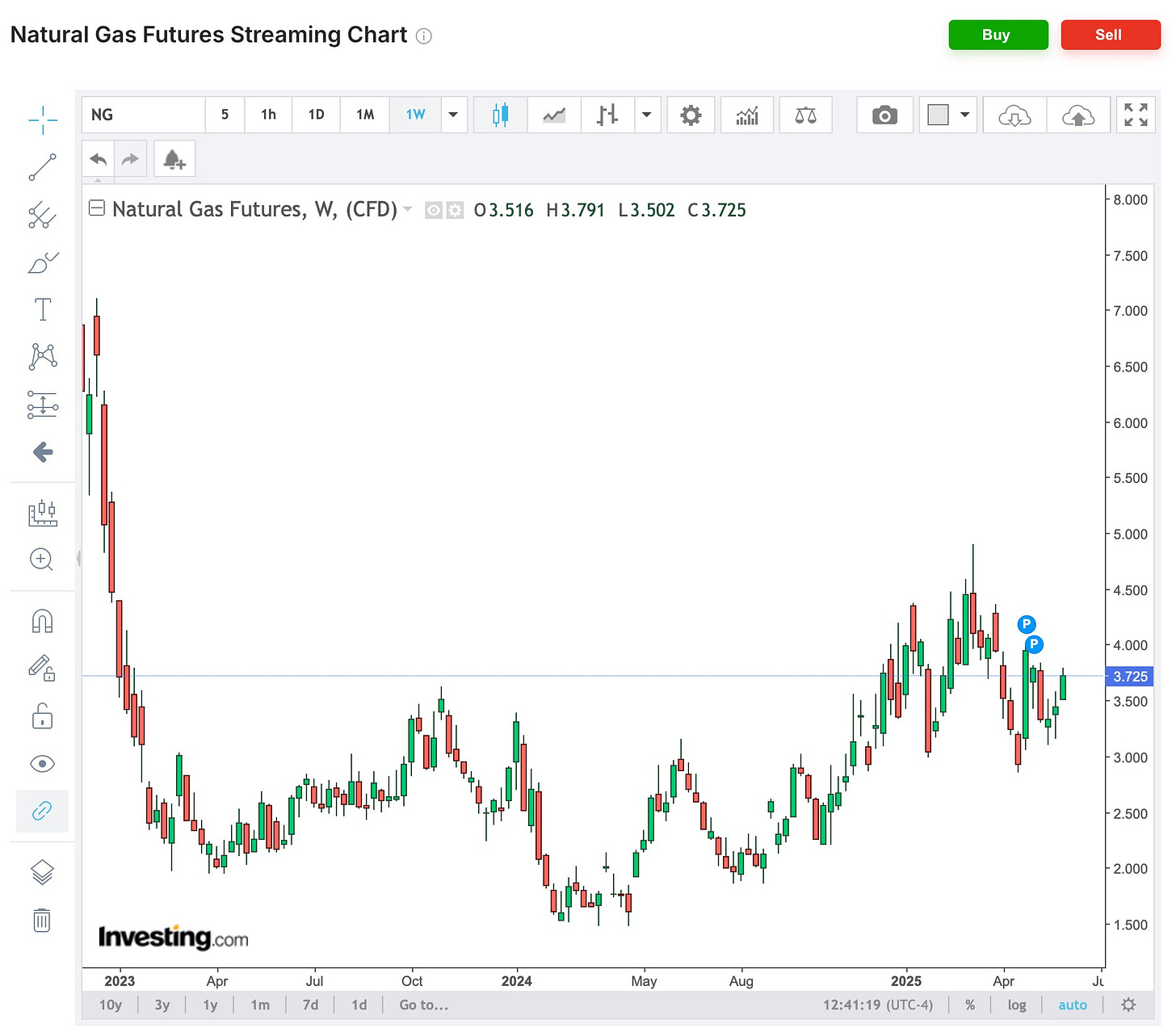1176x1032 pixels.
Task: Open the layout dropdown arrow
Action: coord(965,115)
